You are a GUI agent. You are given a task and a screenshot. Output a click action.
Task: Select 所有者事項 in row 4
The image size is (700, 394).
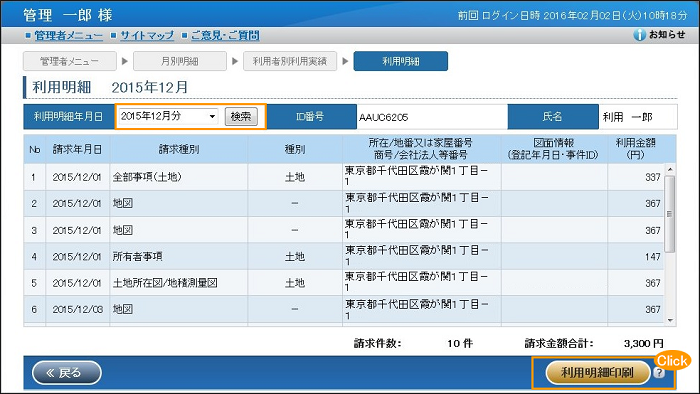(138, 257)
